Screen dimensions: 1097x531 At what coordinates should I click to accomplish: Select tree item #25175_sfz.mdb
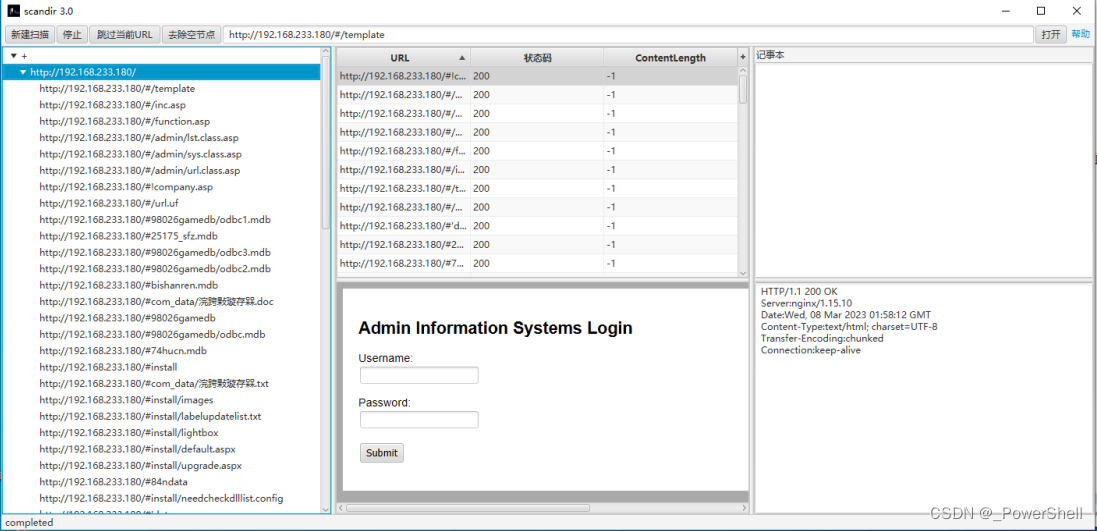(128, 236)
